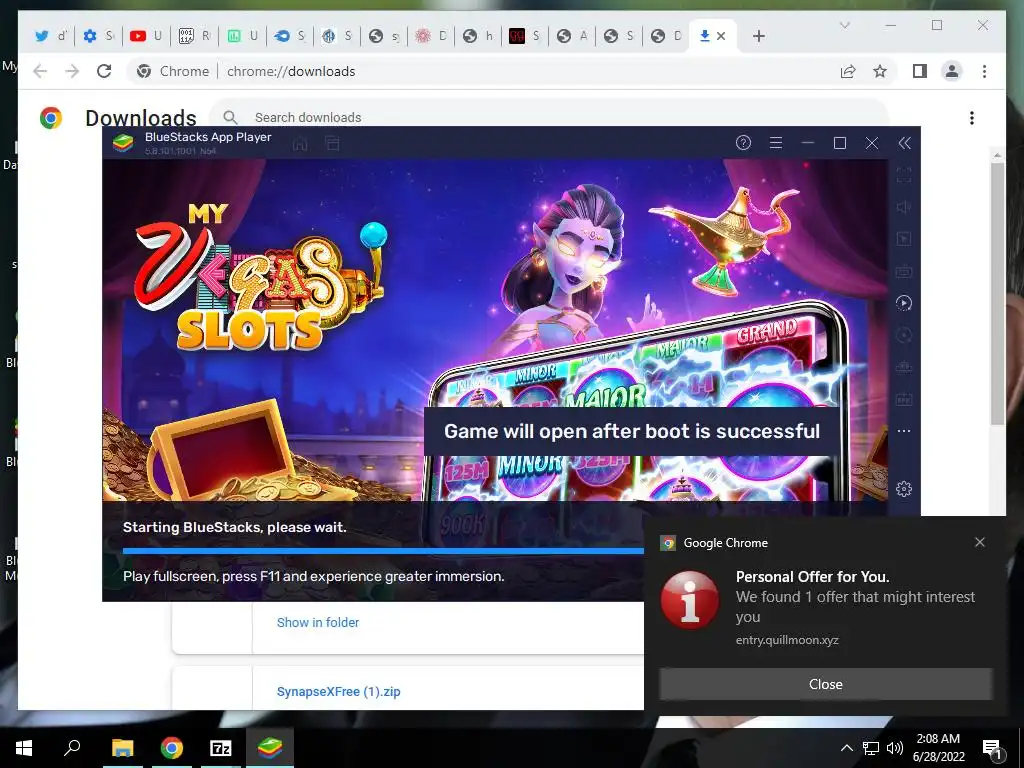The width and height of the screenshot is (1024, 768).
Task: Click the BlueStacks volume speaker icon
Action: pyautogui.click(x=904, y=207)
